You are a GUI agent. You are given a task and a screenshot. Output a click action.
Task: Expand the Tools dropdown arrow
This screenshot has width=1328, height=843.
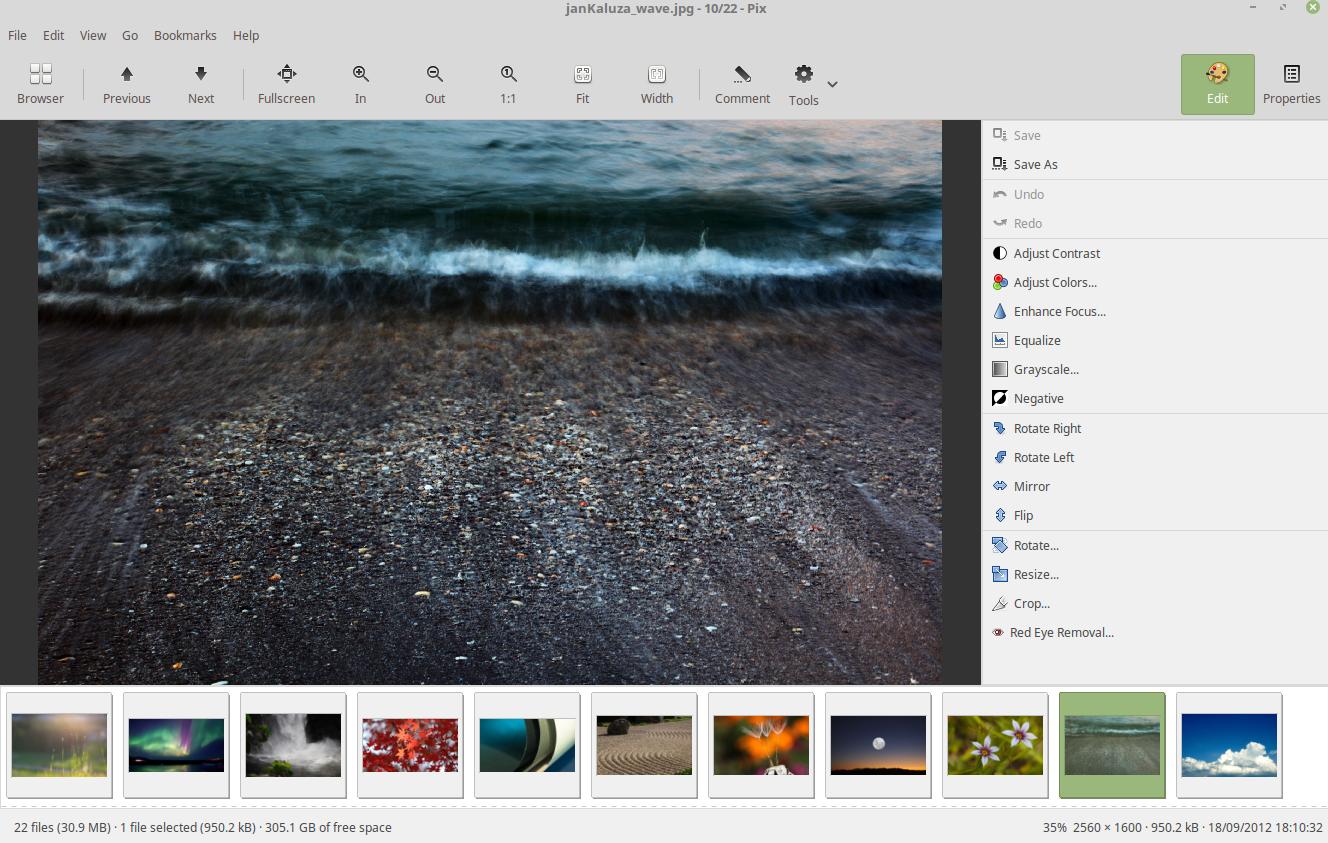point(833,84)
